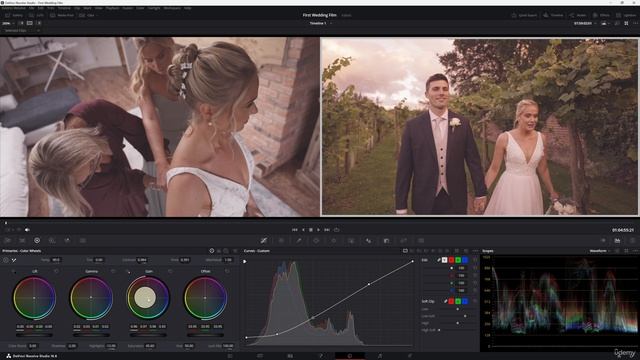
Task: Open the viewer zoom percentage dropdown
Action: [x=8, y=23]
